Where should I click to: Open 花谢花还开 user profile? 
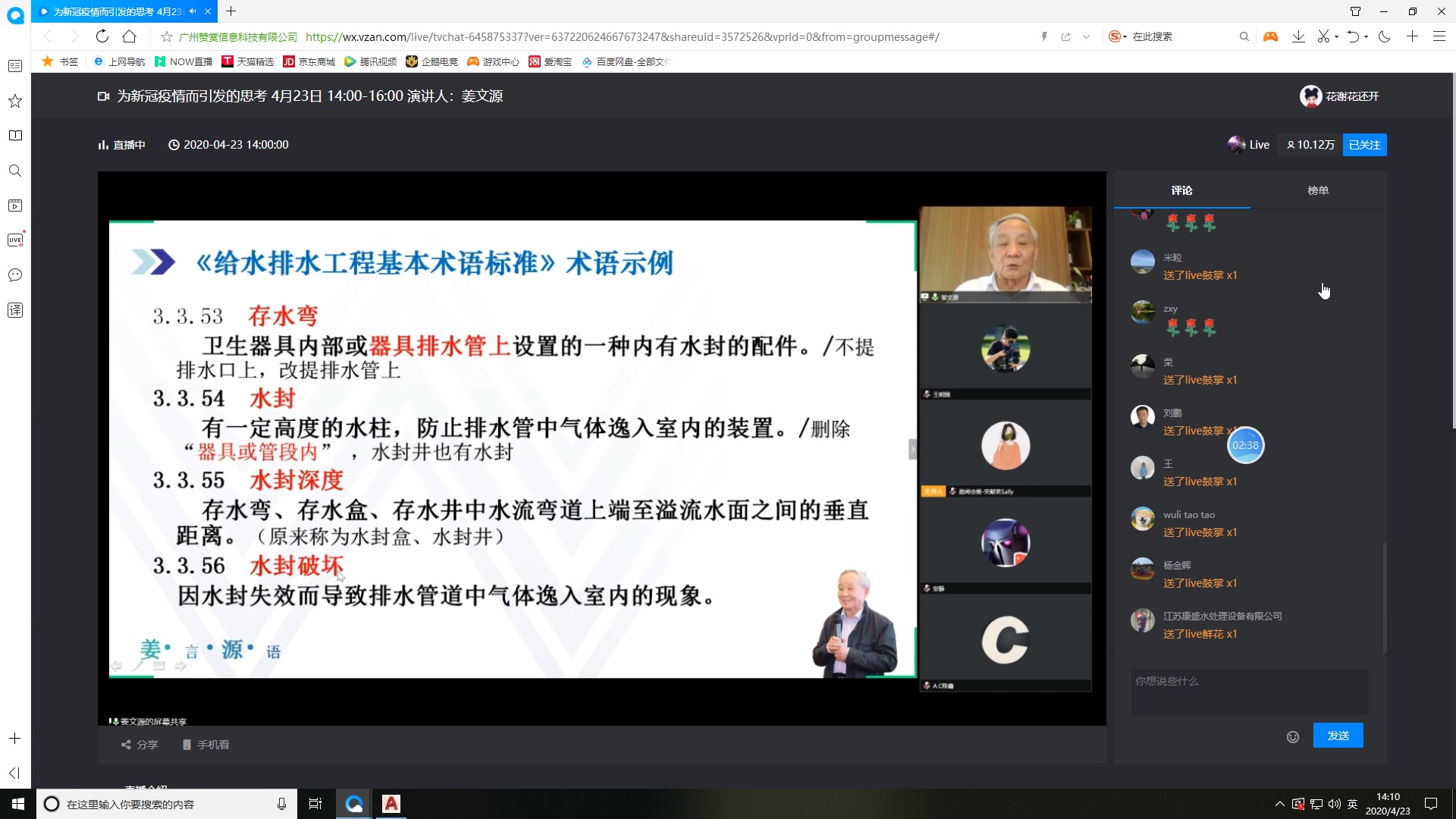[1339, 96]
